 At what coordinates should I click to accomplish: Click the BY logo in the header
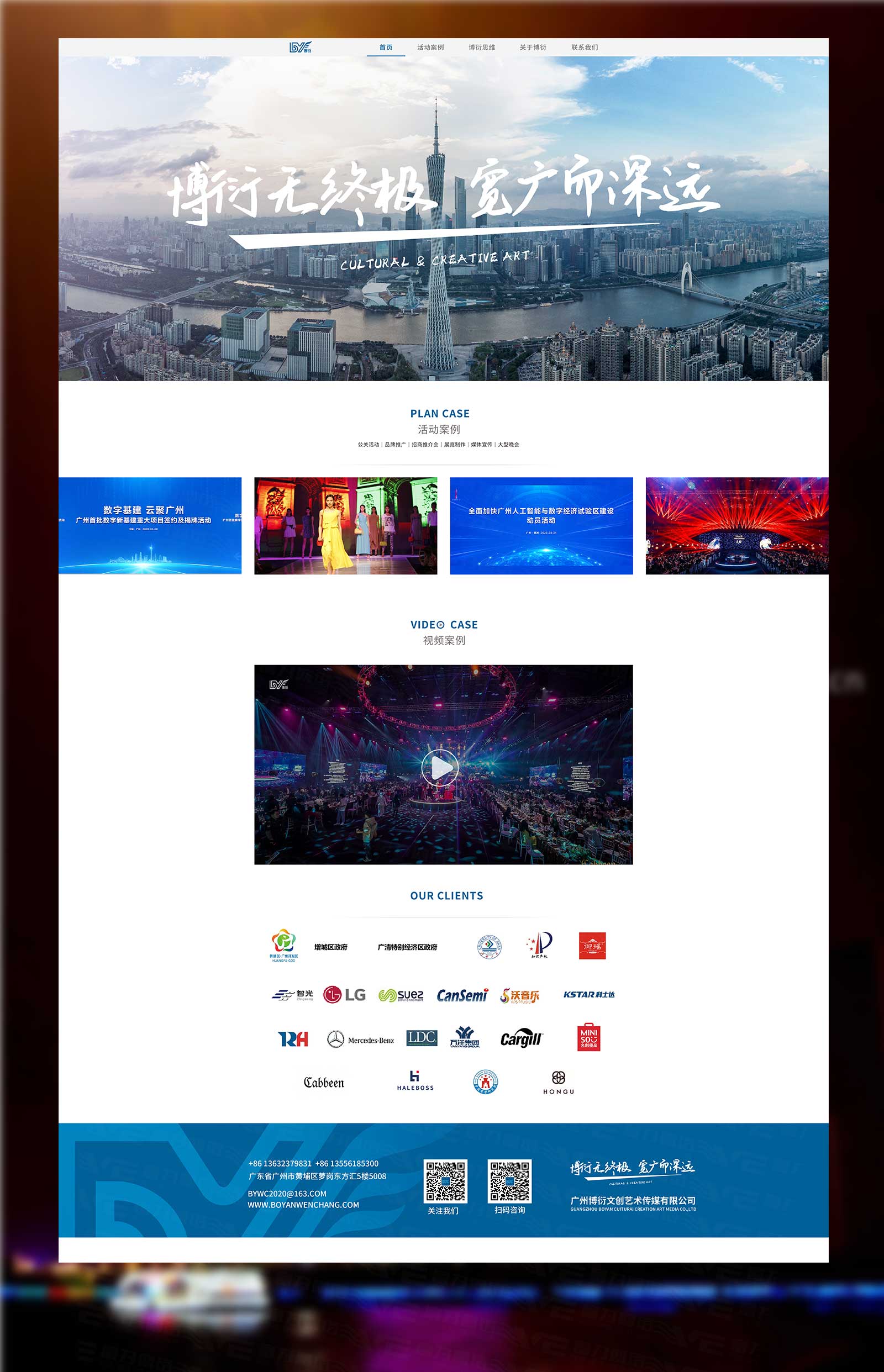click(x=300, y=47)
